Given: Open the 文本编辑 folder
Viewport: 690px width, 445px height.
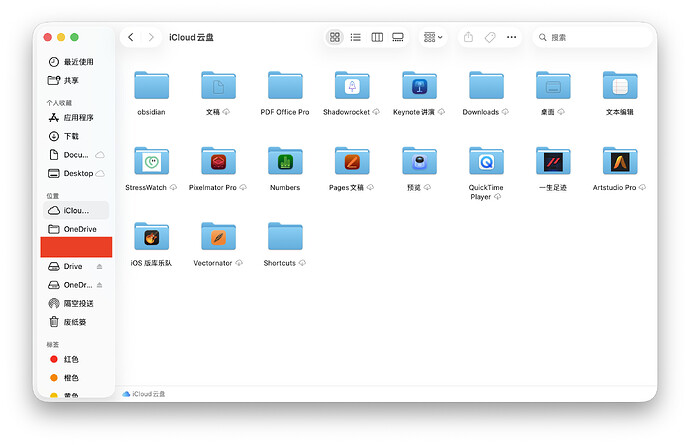Looking at the screenshot, I should 620,85.
